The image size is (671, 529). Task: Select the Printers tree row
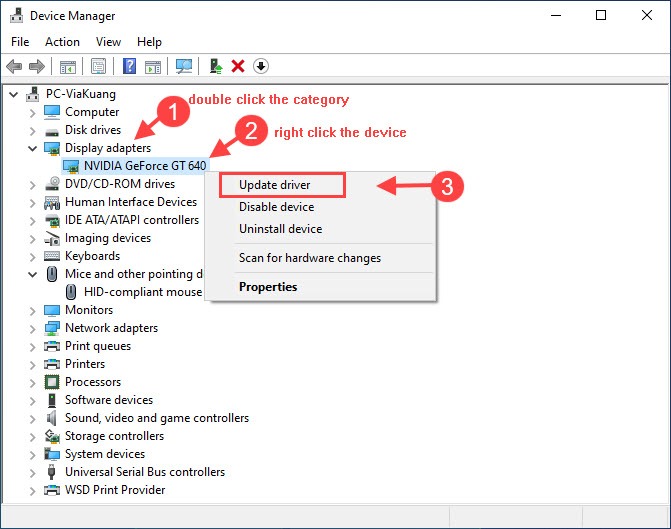pyautogui.click(x=75, y=364)
